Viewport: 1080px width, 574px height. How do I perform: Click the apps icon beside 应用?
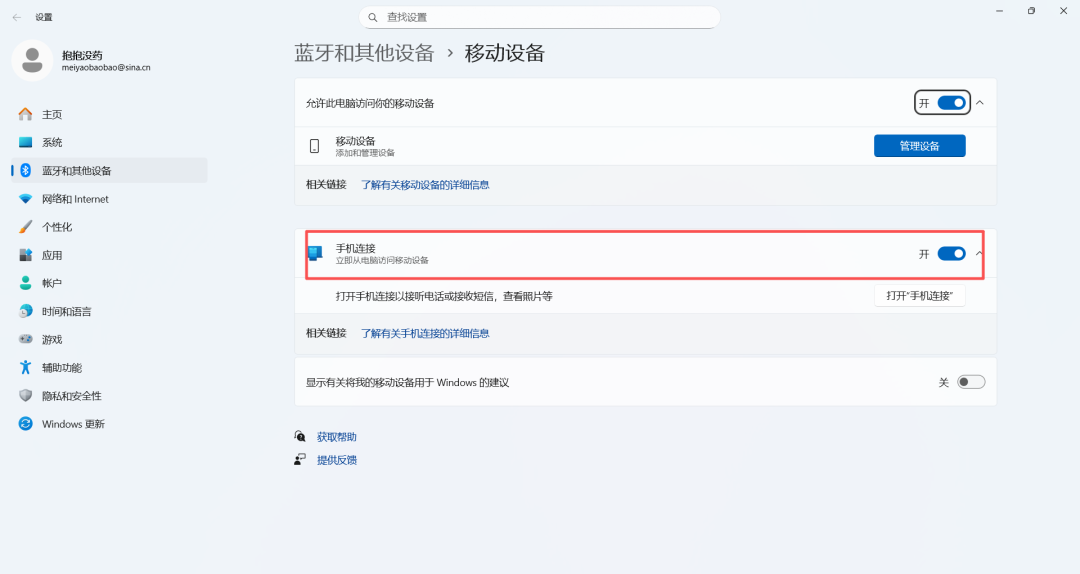point(25,255)
